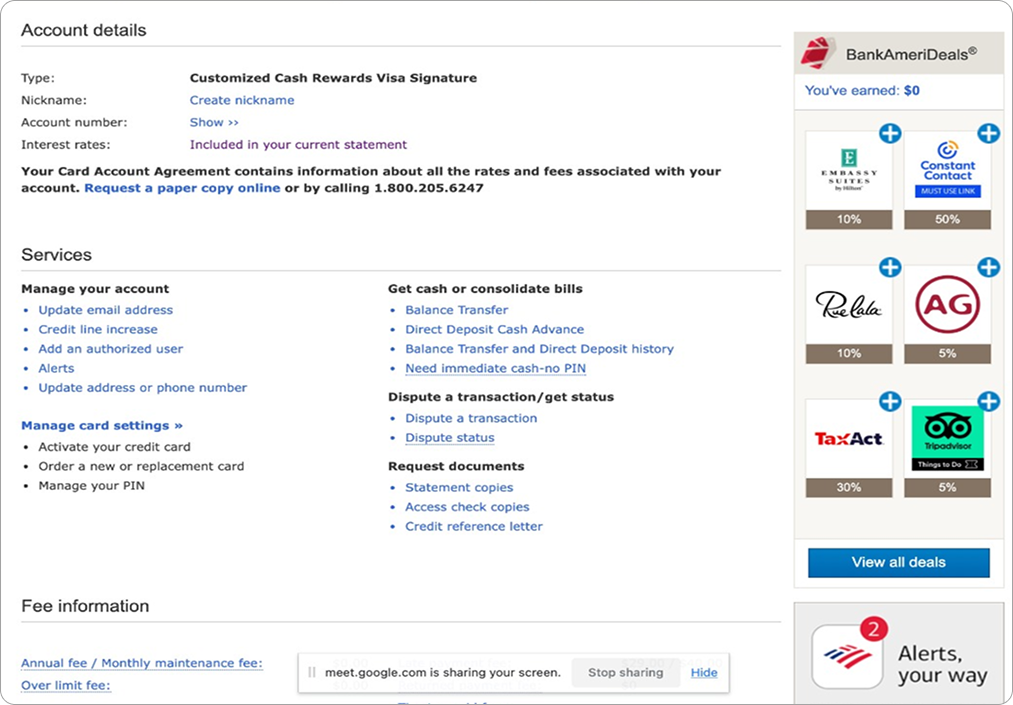Open Credit line increase link

[x=98, y=329]
